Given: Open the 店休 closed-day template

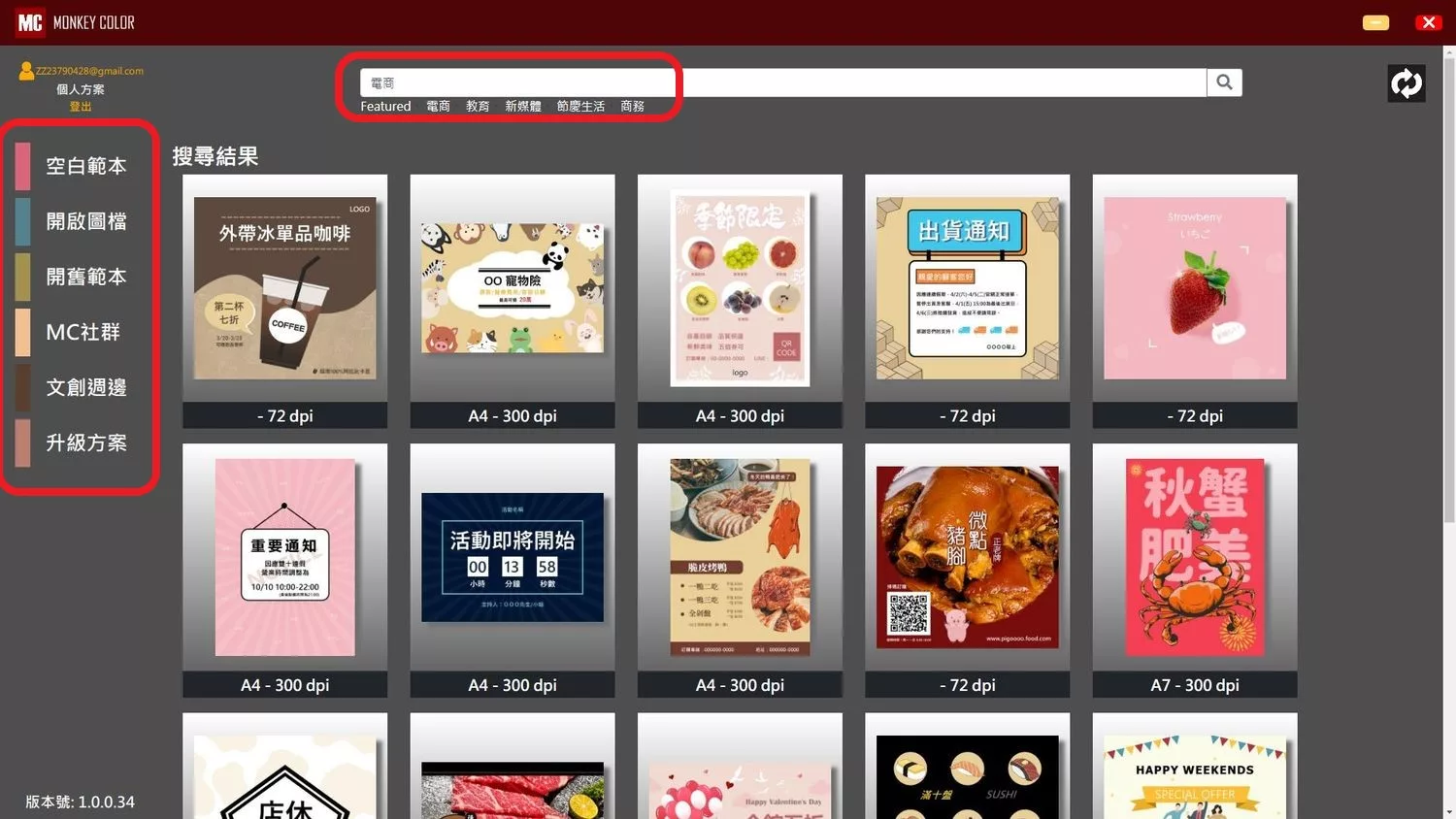Looking at the screenshot, I should pyautogui.click(x=284, y=767).
